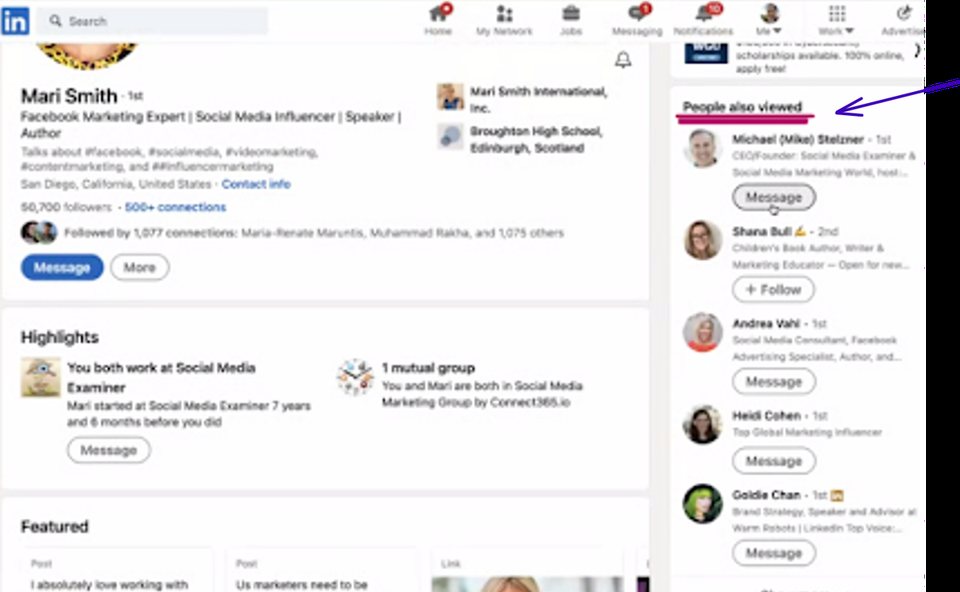This screenshot has width=960, height=592.
Task: Click the search magnifier icon
Action: click(x=56, y=21)
